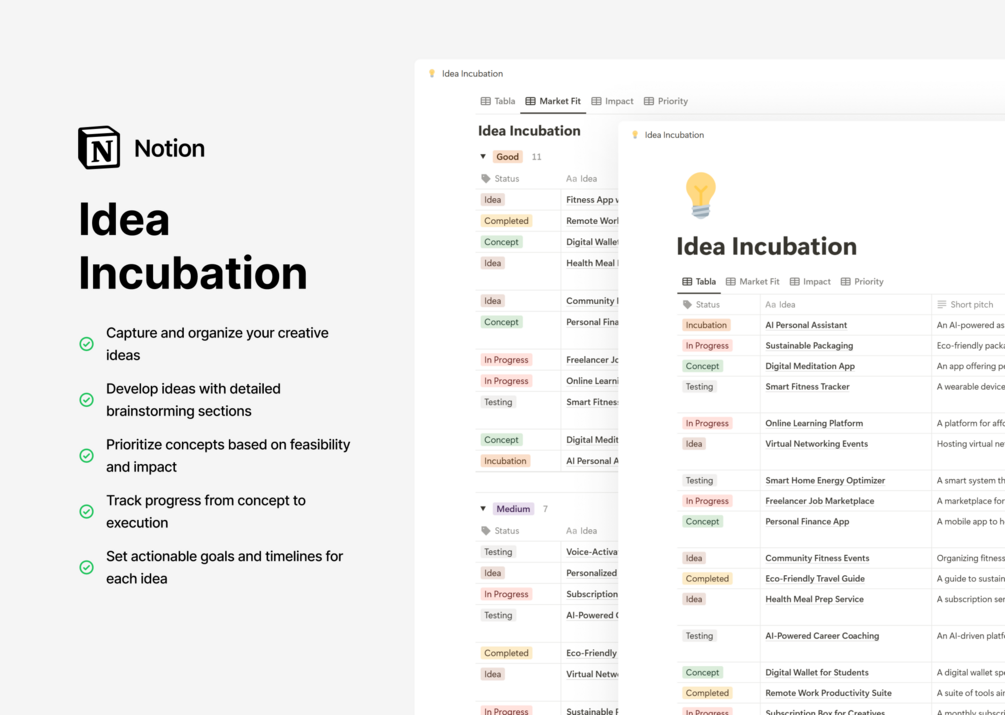Viewport: 1005px width, 715px height.
Task: Collapse the Medium group in back window
Action: click(x=483, y=509)
